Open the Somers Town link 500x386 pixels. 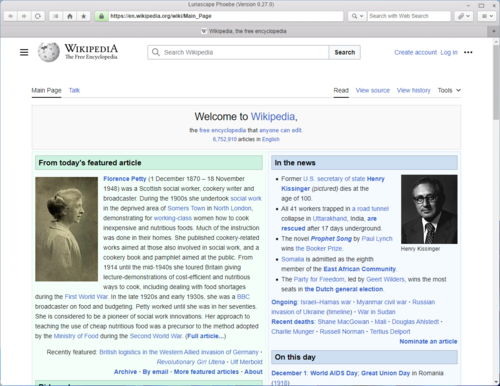(x=186, y=208)
